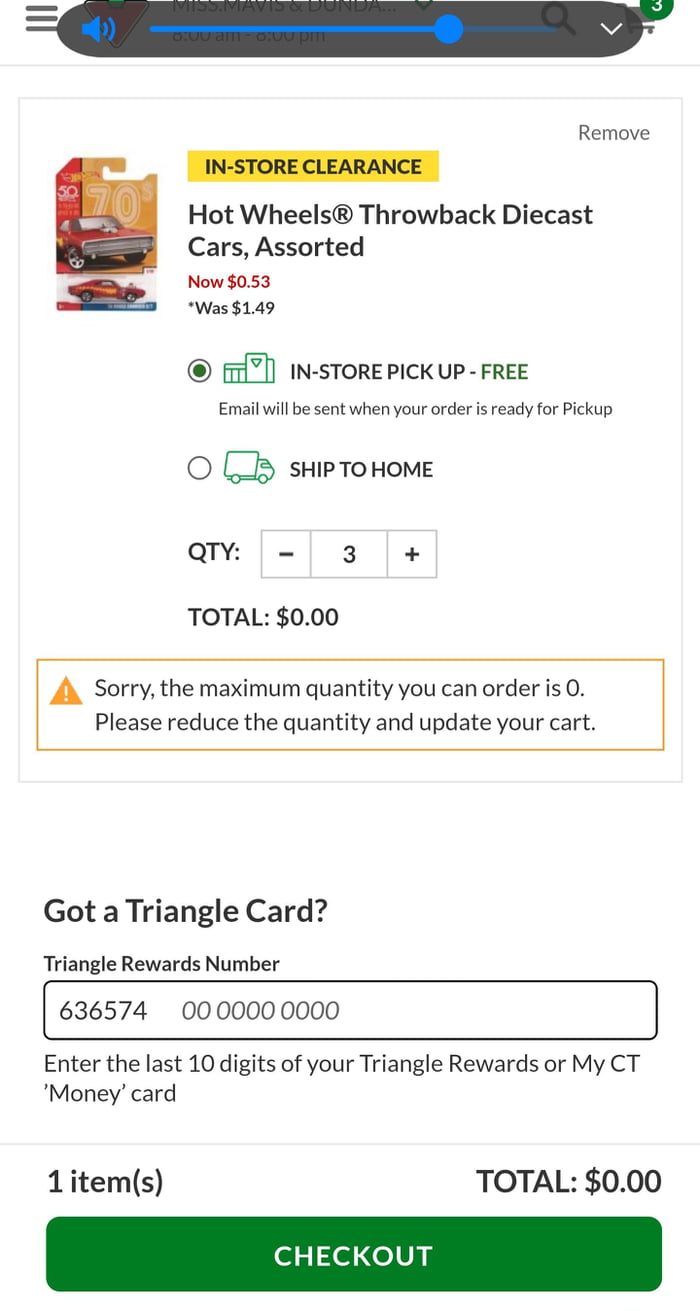Decrease quantity with minus button
The image size is (700, 1311).
286,554
